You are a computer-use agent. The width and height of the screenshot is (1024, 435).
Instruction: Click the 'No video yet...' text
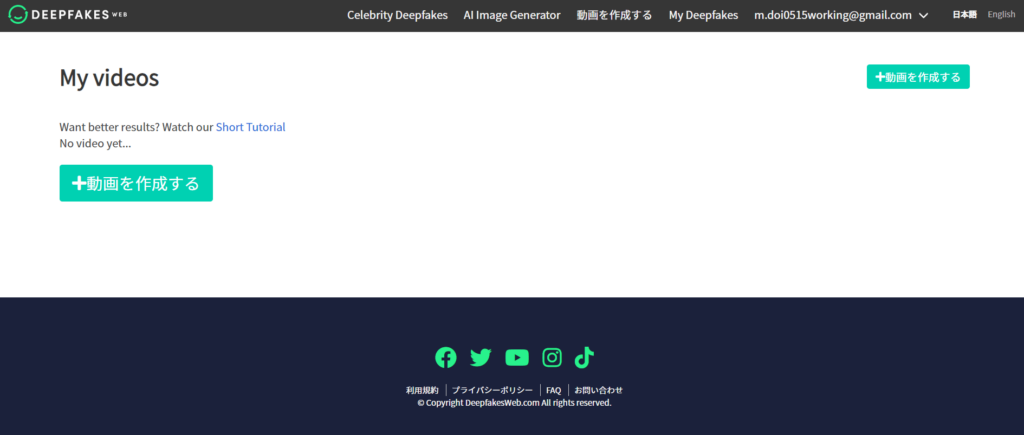[95, 144]
